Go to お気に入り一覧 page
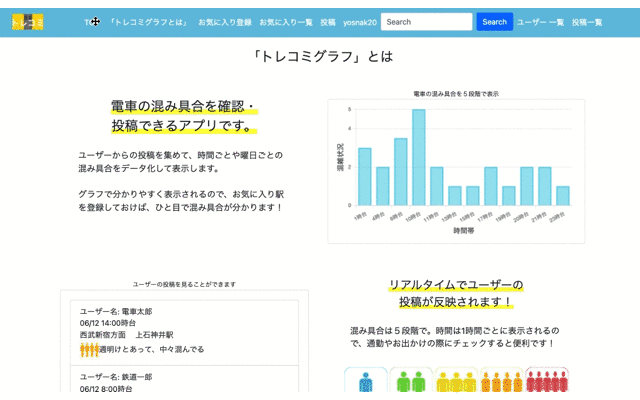The width and height of the screenshot is (640, 400). click(x=286, y=22)
